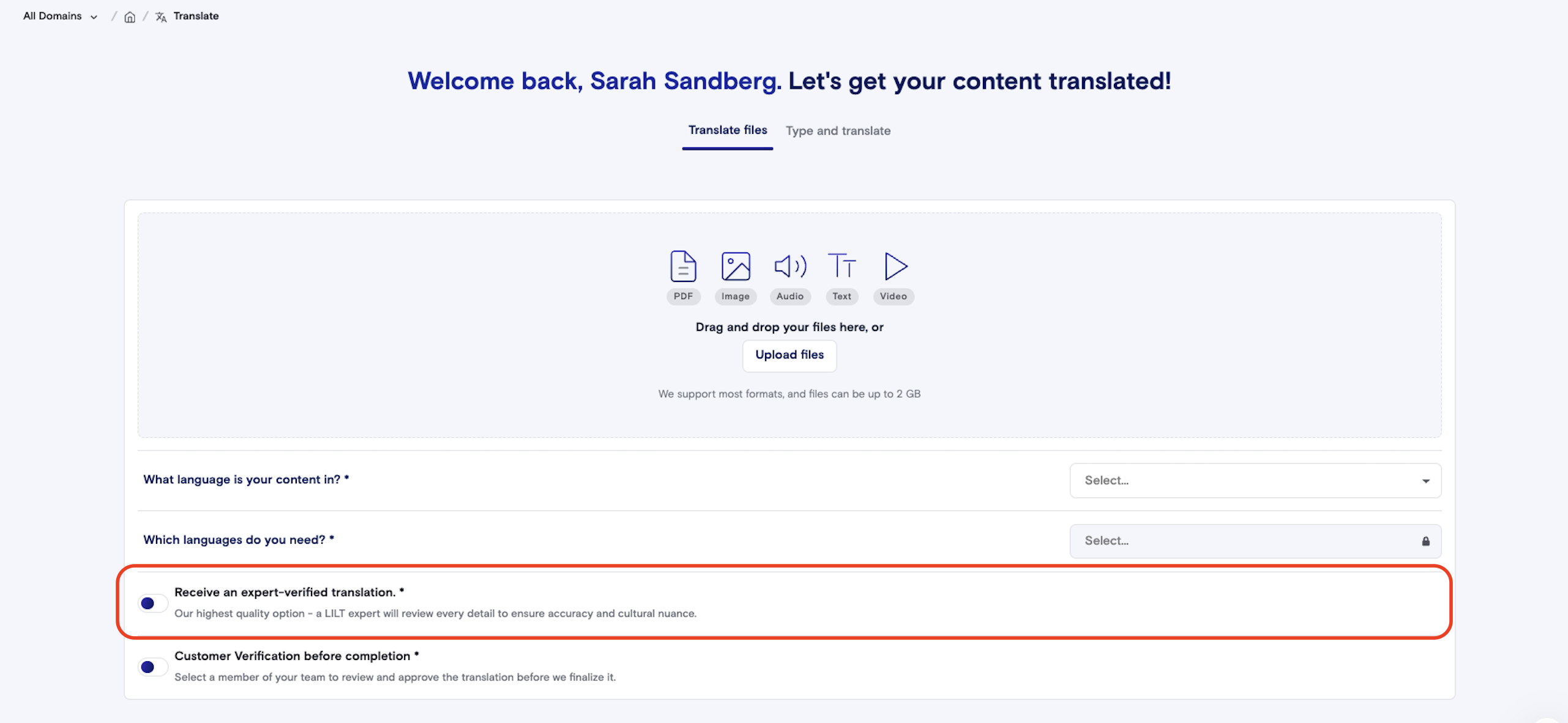1568x723 pixels.
Task: Go to home via breadcrumb house icon
Action: click(130, 17)
